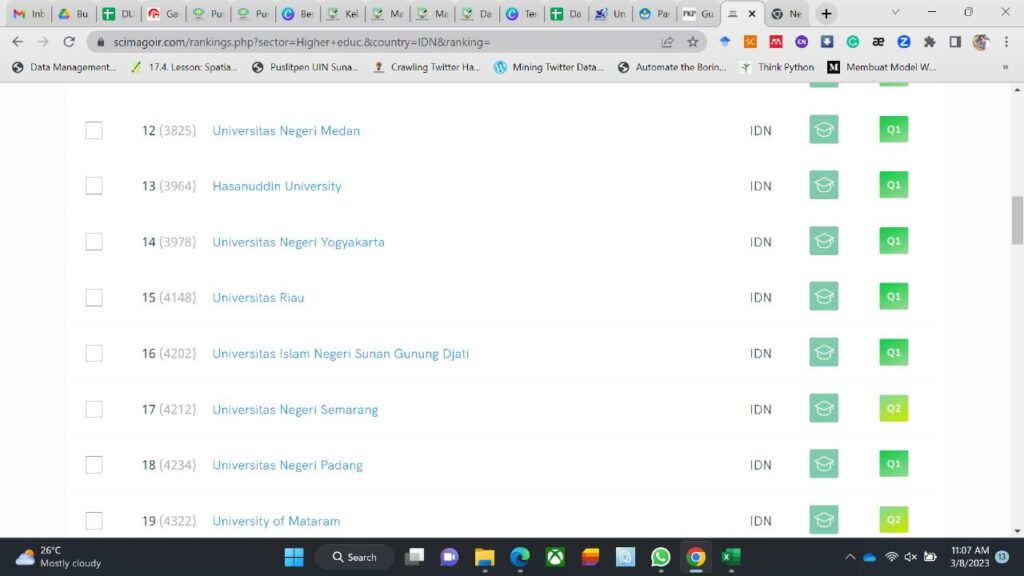Check the box for Universitas Negeri Medan
Viewport: 1024px width, 576px height.
(94, 130)
